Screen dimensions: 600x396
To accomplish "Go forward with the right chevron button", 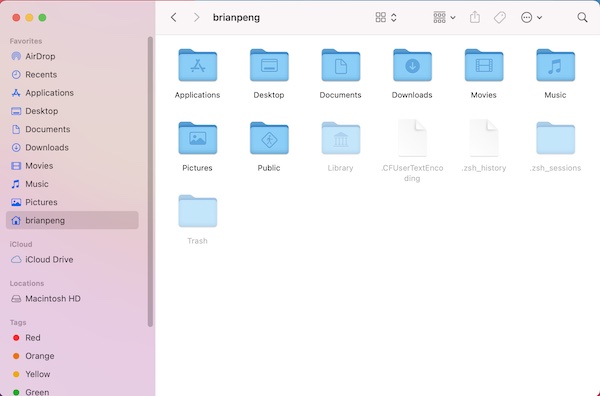I will click(196, 17).
